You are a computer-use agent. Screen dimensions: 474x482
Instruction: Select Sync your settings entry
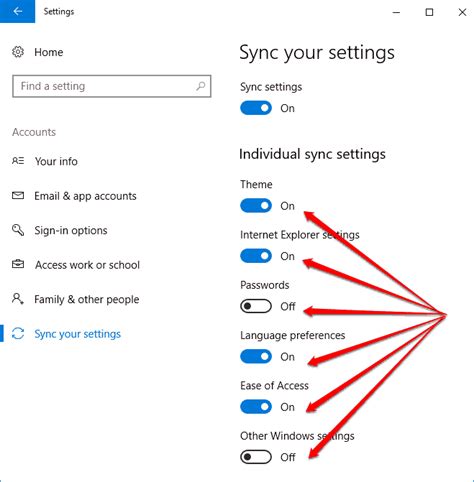point(77,334)
